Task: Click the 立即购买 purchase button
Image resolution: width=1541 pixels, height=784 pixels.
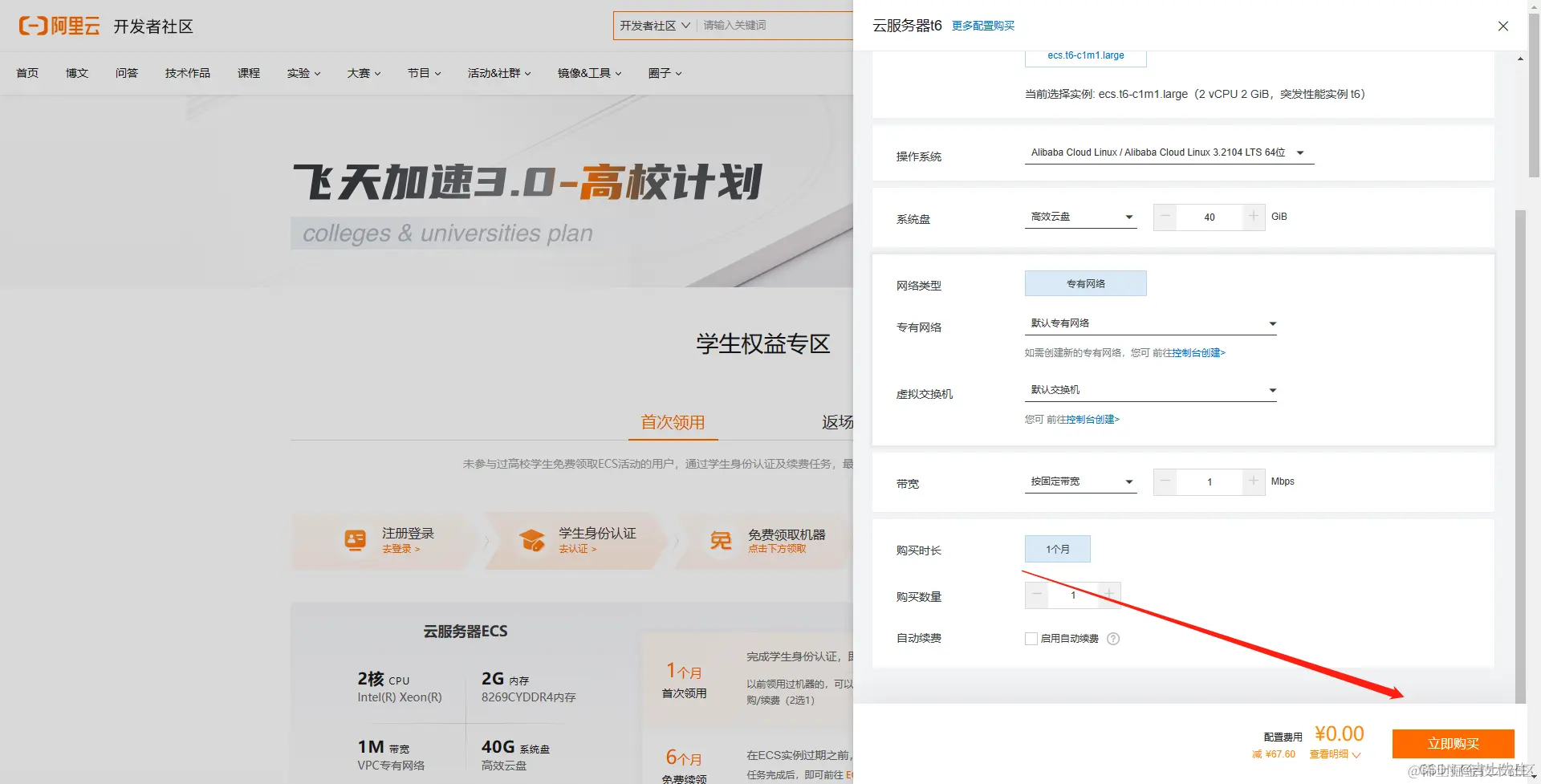Action: (x=1454, y=743)
